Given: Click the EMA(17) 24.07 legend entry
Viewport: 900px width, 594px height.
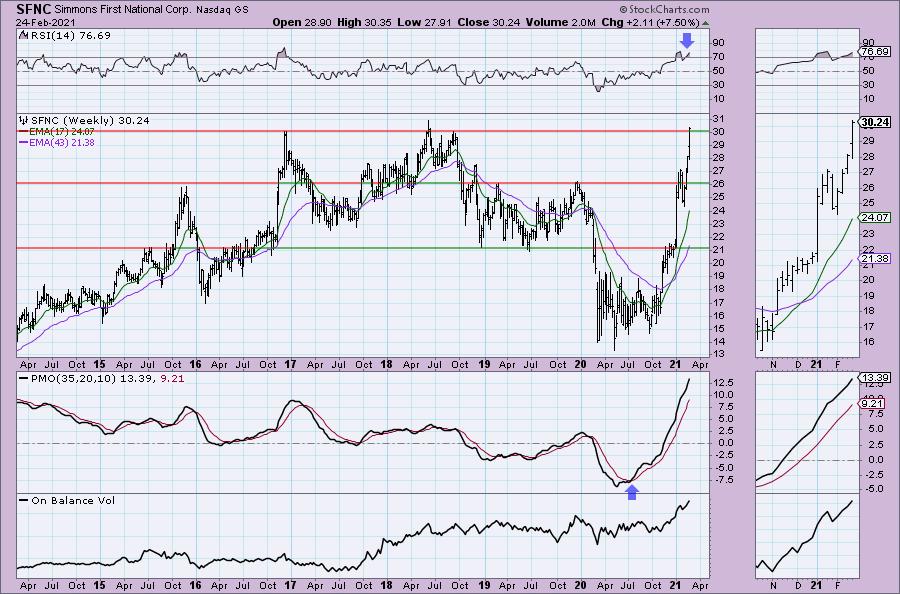Looking at the screenshot, I should [61, 131].
